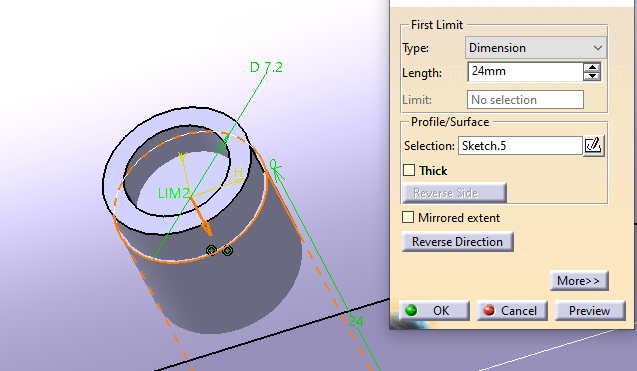This screenshot has width=637, height=371.
Task: Click the green OK indicator icon
Action: [x=411, y=310]
